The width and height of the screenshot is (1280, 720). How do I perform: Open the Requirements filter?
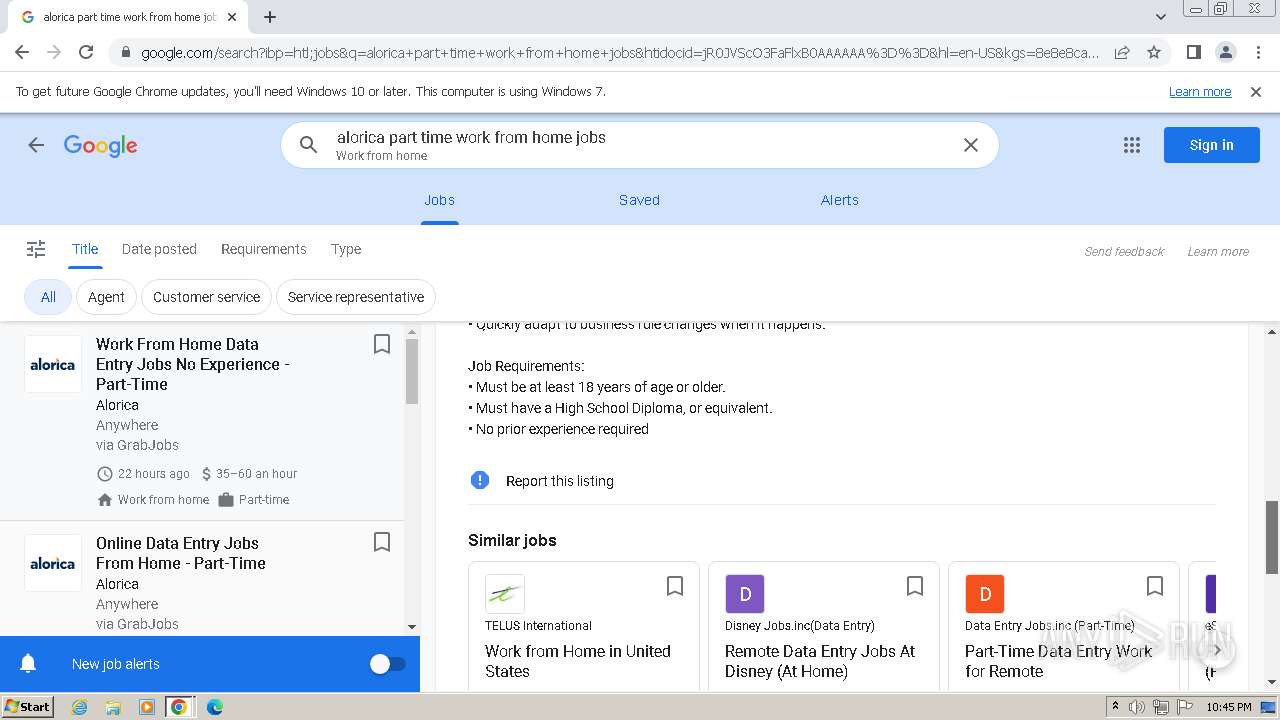tap(264, 249)
